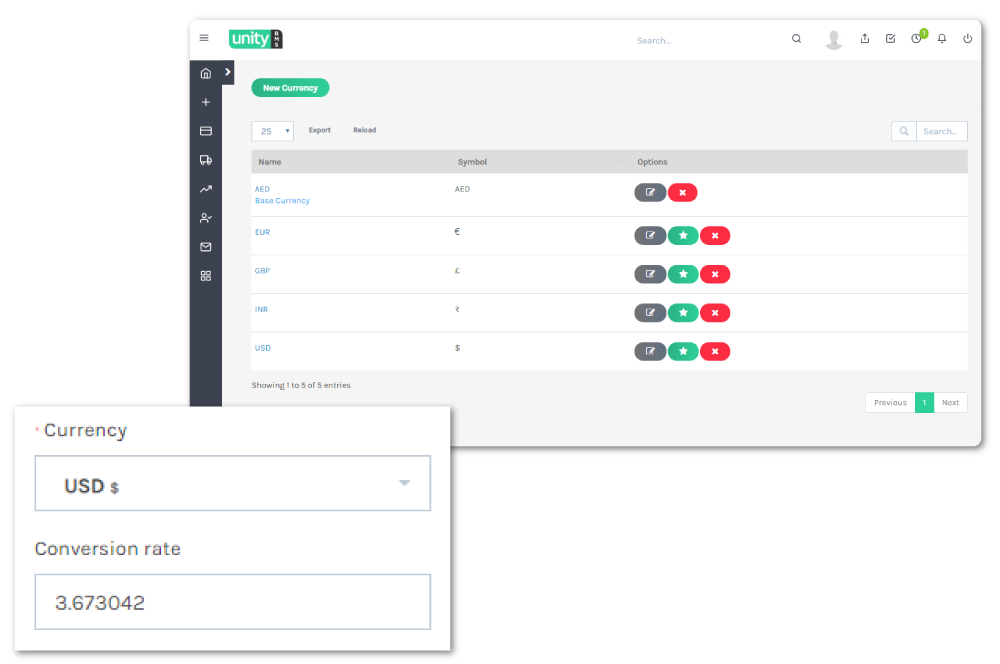The image size is (1000, 664).
Task: Open the delivery truck sidebar icon
Action: click(206, 160)
